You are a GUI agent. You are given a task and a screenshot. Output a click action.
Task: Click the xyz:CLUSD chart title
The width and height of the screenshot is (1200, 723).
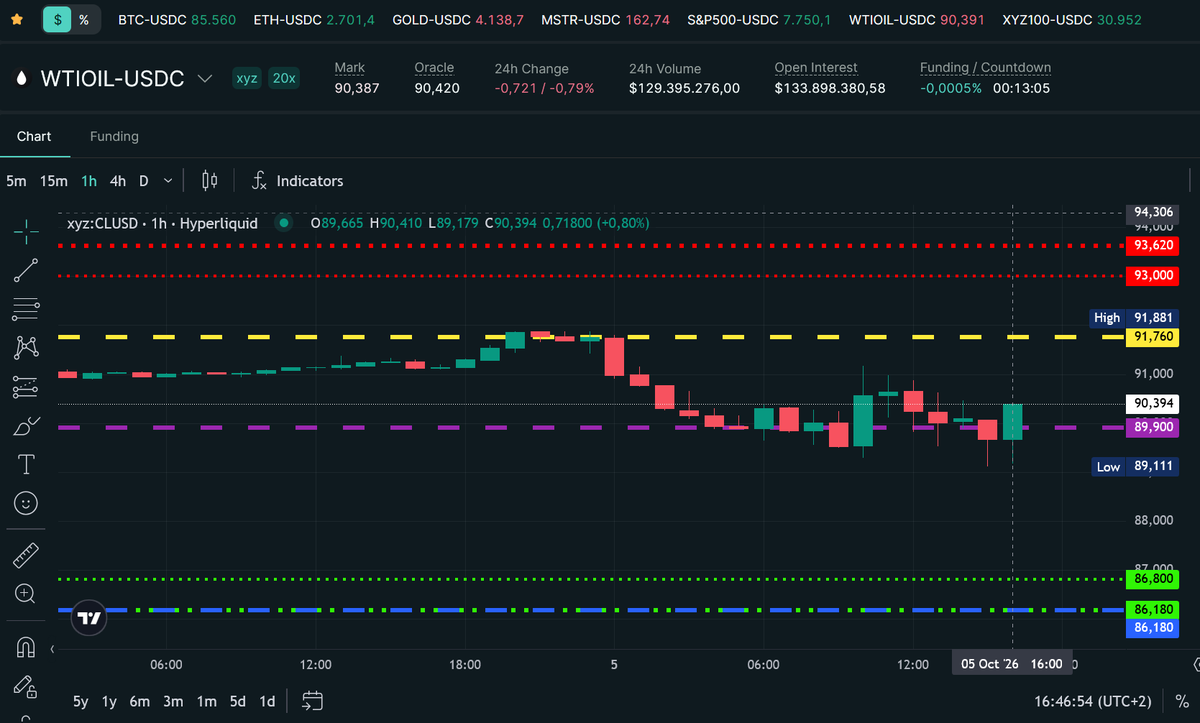(x=162, y=223)
